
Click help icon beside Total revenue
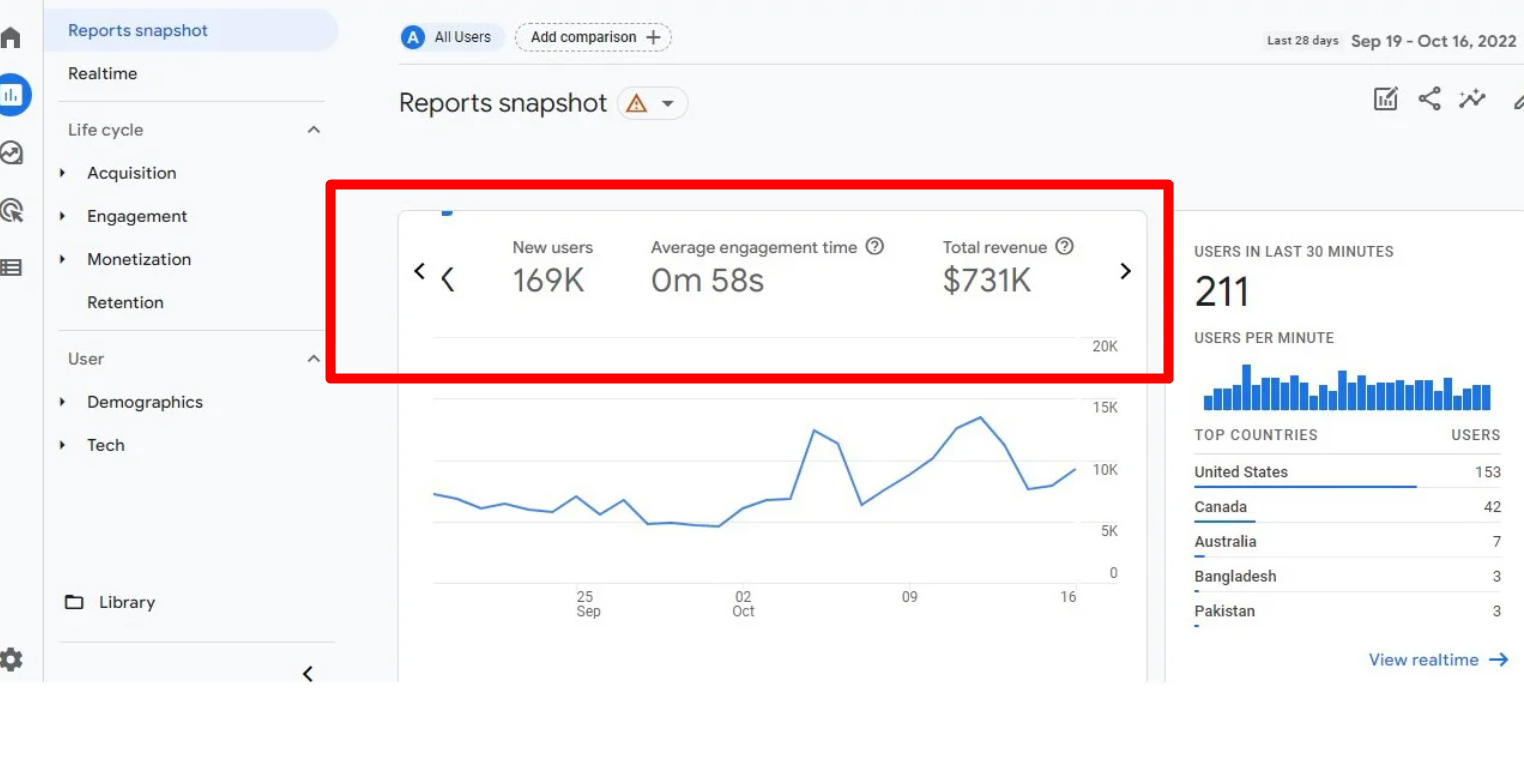click(1064, 246)
